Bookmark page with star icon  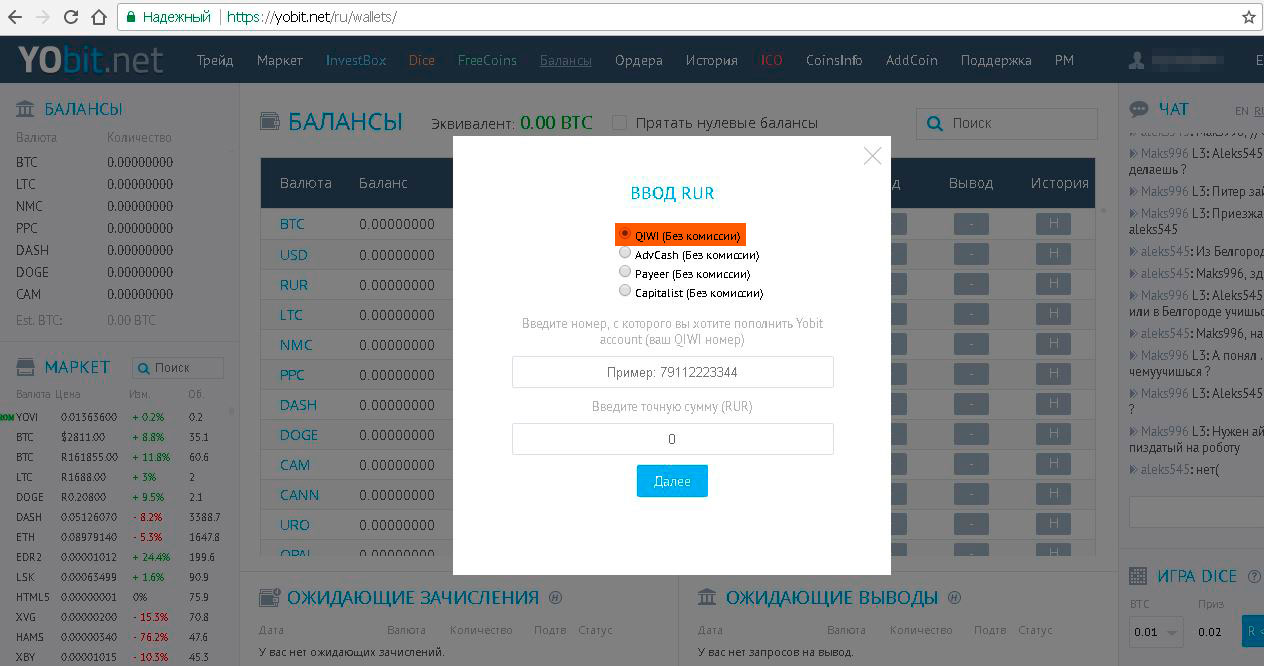point(1248,17)
